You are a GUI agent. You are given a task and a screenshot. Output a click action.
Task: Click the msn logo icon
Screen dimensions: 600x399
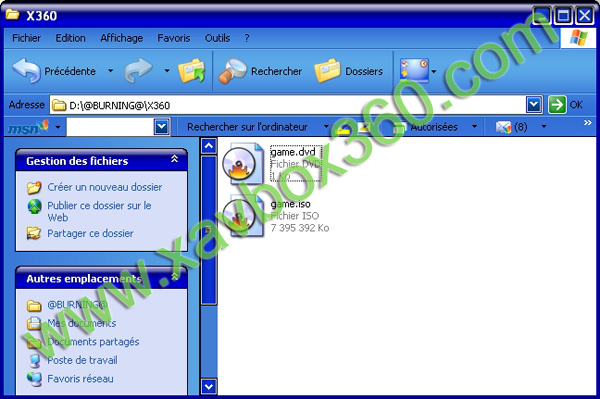(x=29, y=127)
